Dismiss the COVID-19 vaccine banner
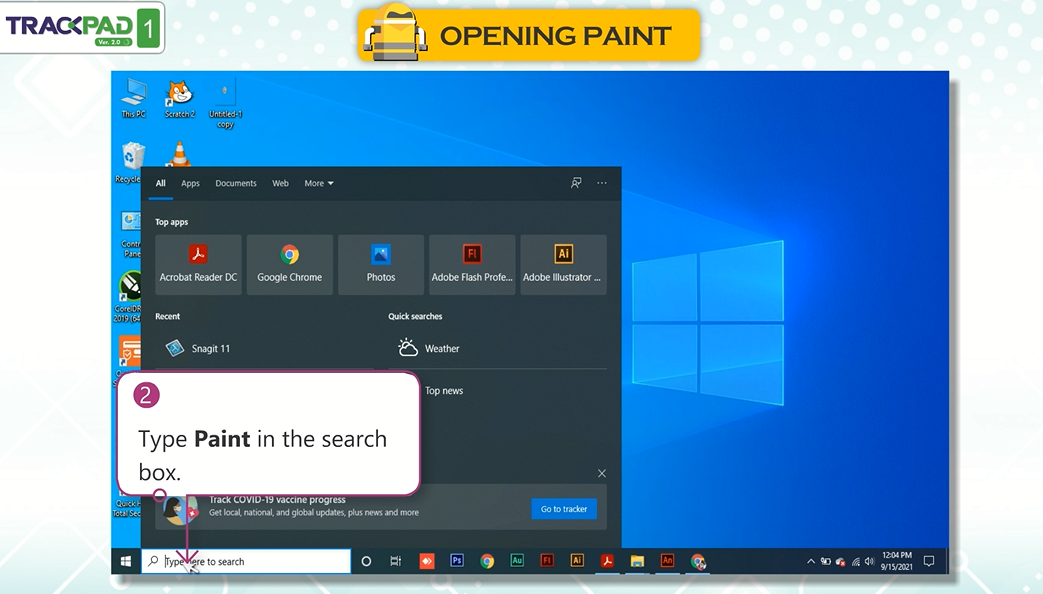 click(601, 473)
